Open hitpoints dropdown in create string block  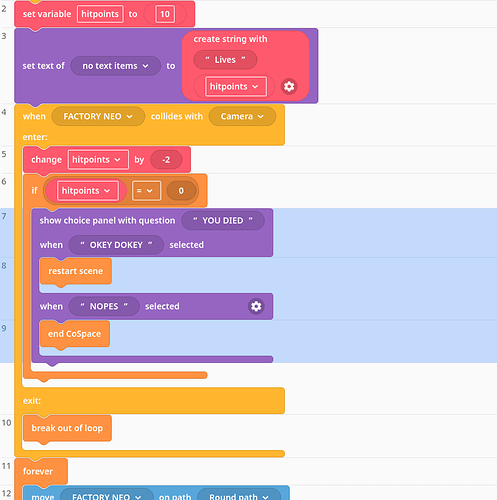pyautogui.click(x=236, y=87)
